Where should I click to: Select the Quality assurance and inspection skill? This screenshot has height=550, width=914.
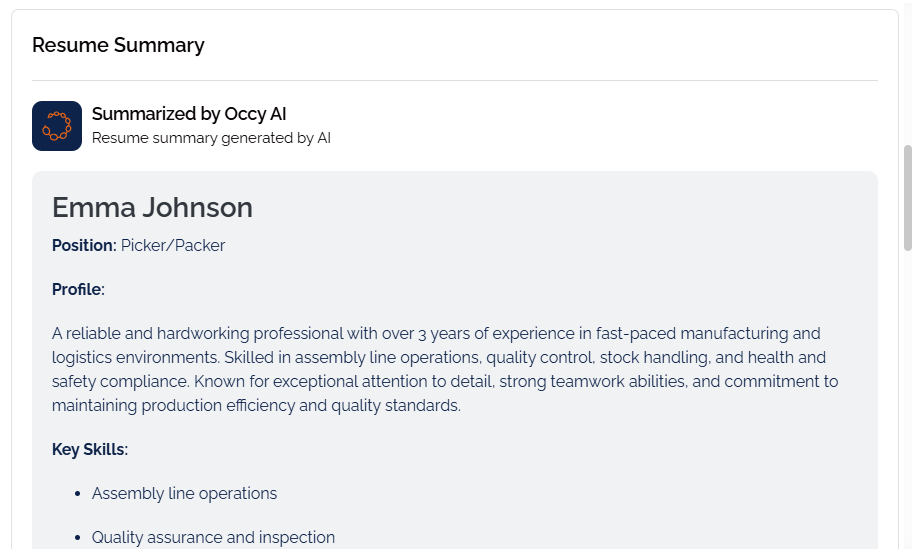click(213, 538)
